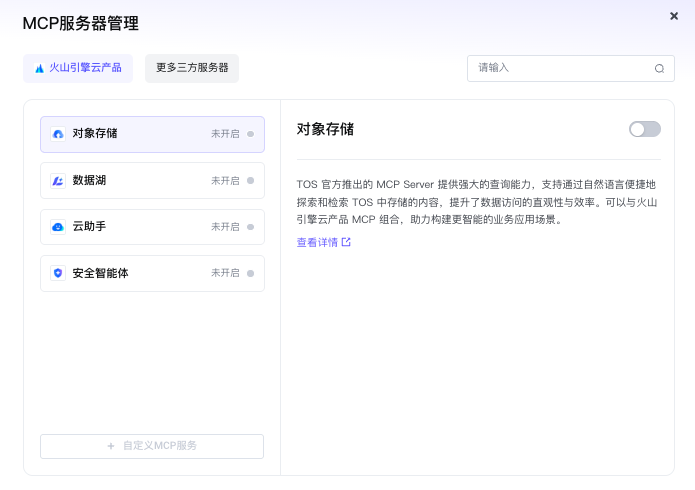Screen dimensions: 695x490
Task: Click 未开启 status on 数据湖 row
Action: click(x=225, y=180)
